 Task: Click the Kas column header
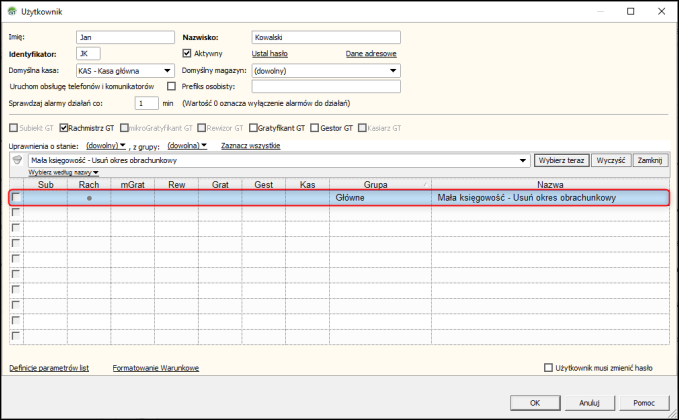point(307,184)
